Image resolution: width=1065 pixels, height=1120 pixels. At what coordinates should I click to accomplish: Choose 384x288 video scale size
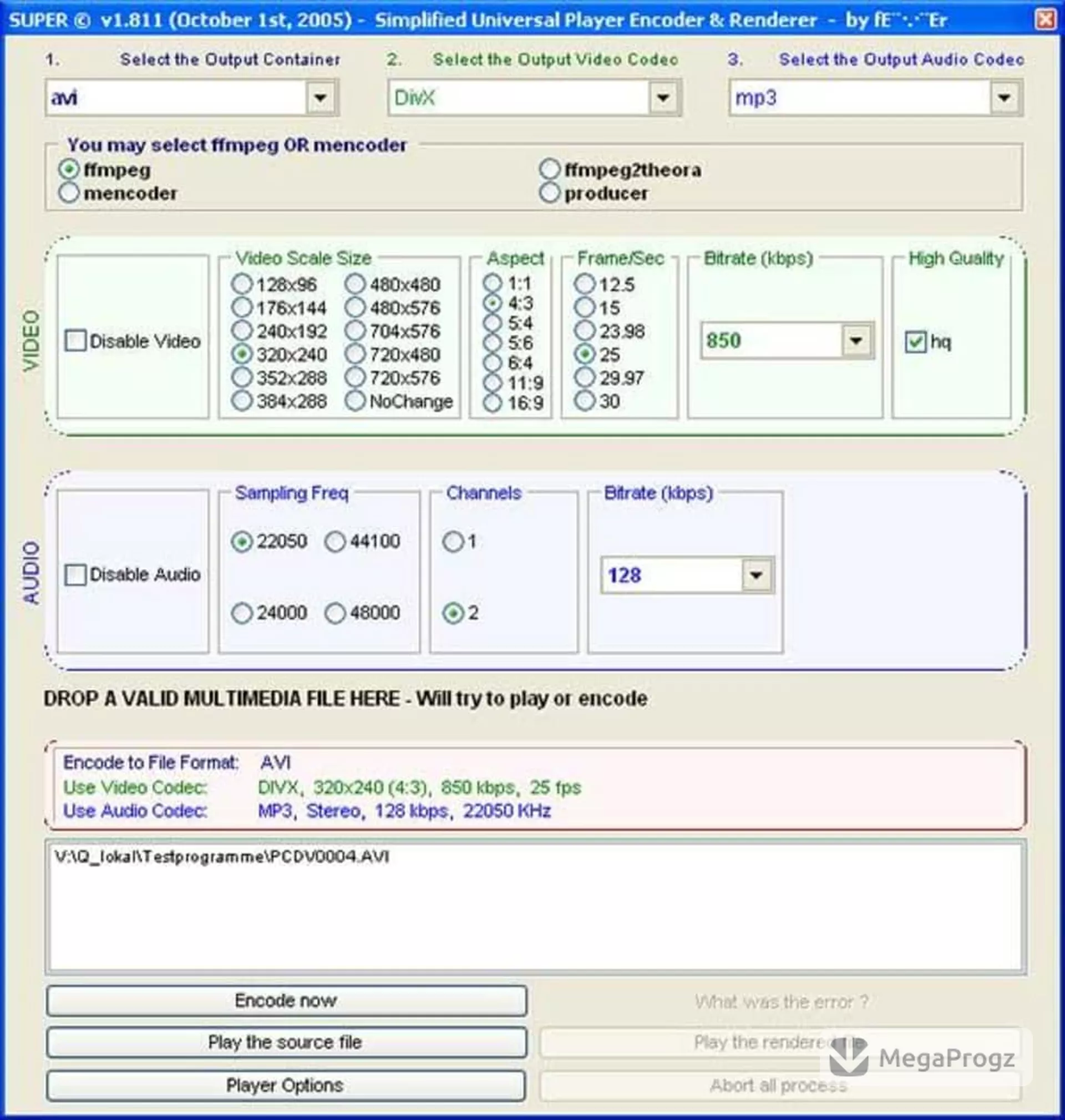tap(242, 400)
